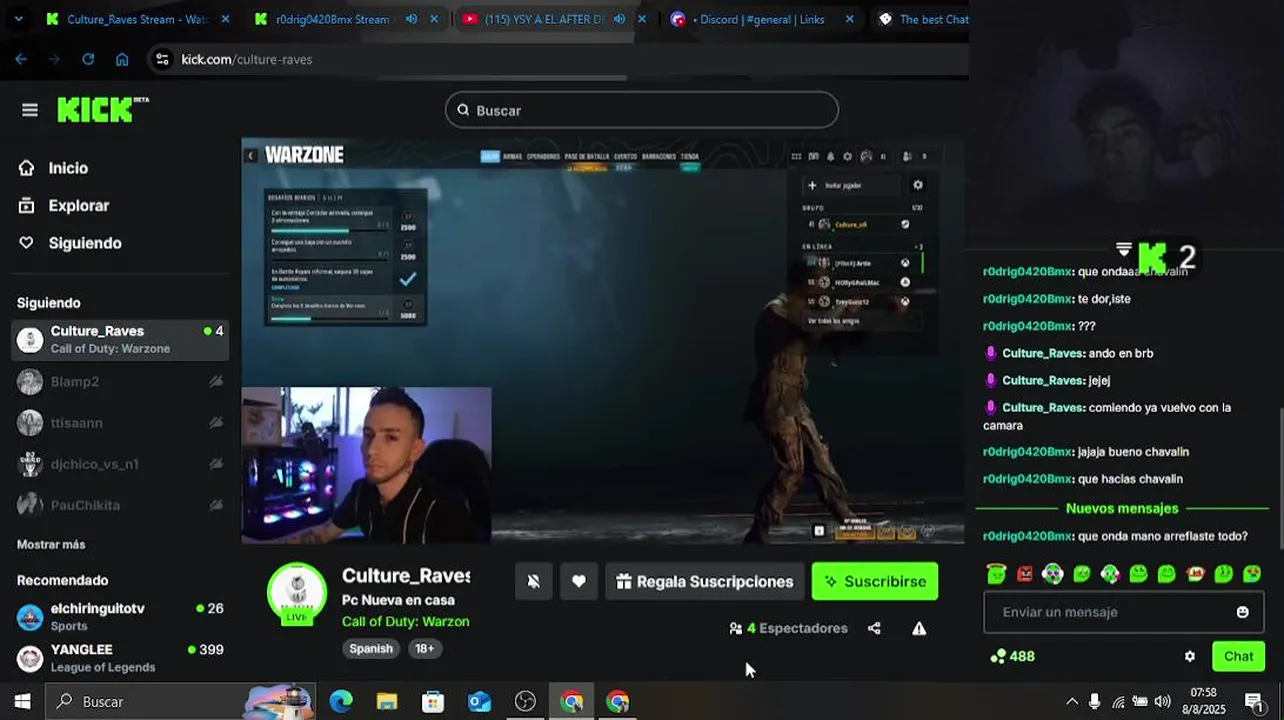Mute audio on r0drig0420Bmx tab speaker icon

411,19
